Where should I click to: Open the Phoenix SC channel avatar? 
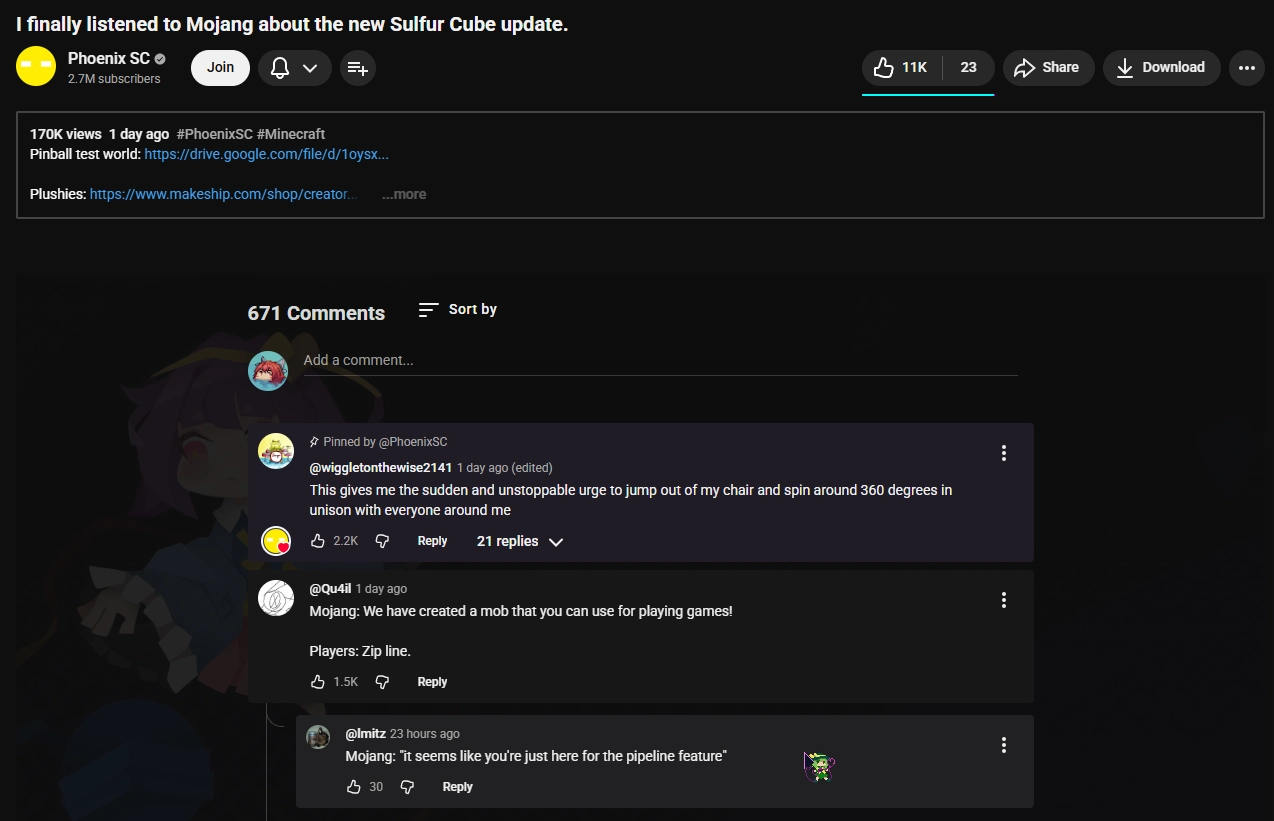point(35,65)
